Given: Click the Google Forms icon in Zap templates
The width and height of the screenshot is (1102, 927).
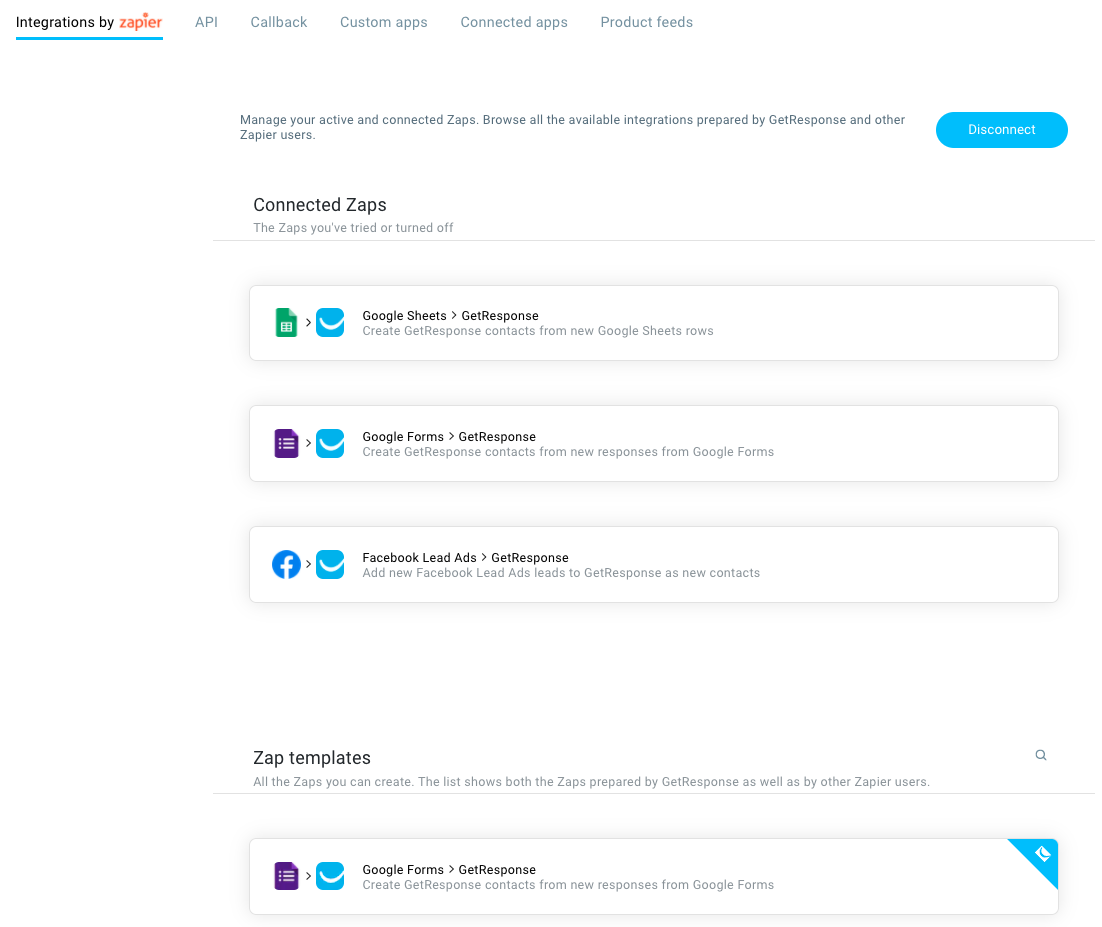Looking at the screenshot, I should tap(286, 876).
